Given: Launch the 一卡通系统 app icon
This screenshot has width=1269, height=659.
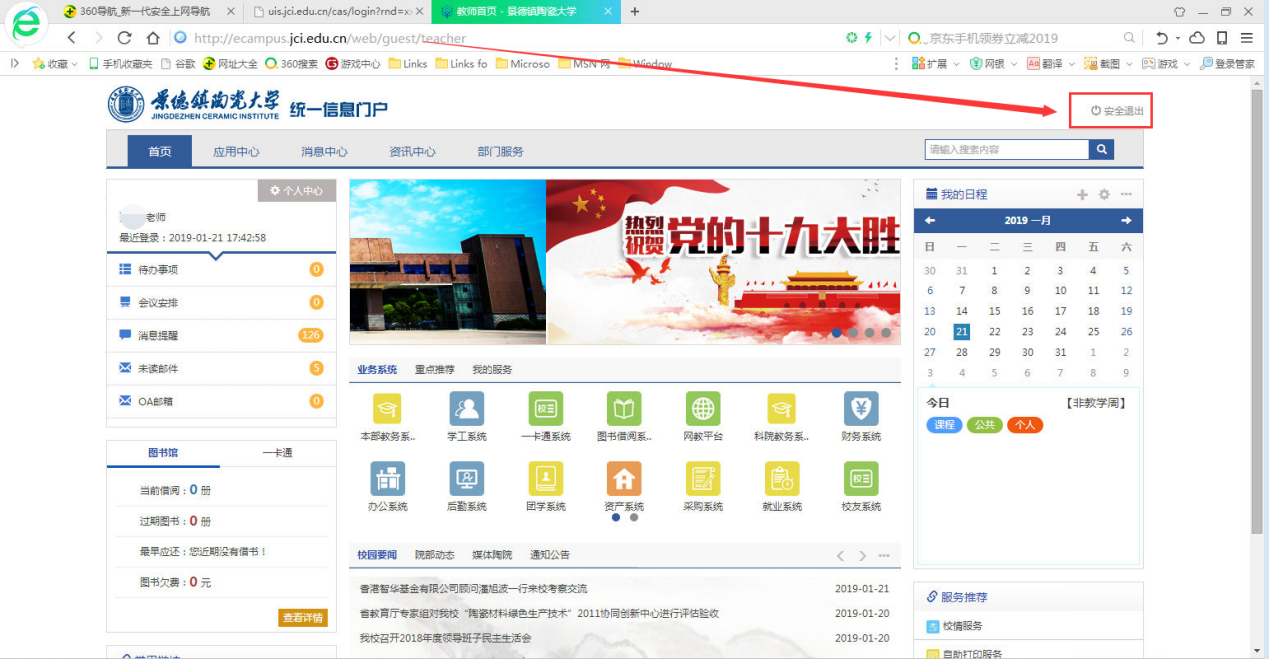Looking at the screenshot, I should [x=545, y=408].
